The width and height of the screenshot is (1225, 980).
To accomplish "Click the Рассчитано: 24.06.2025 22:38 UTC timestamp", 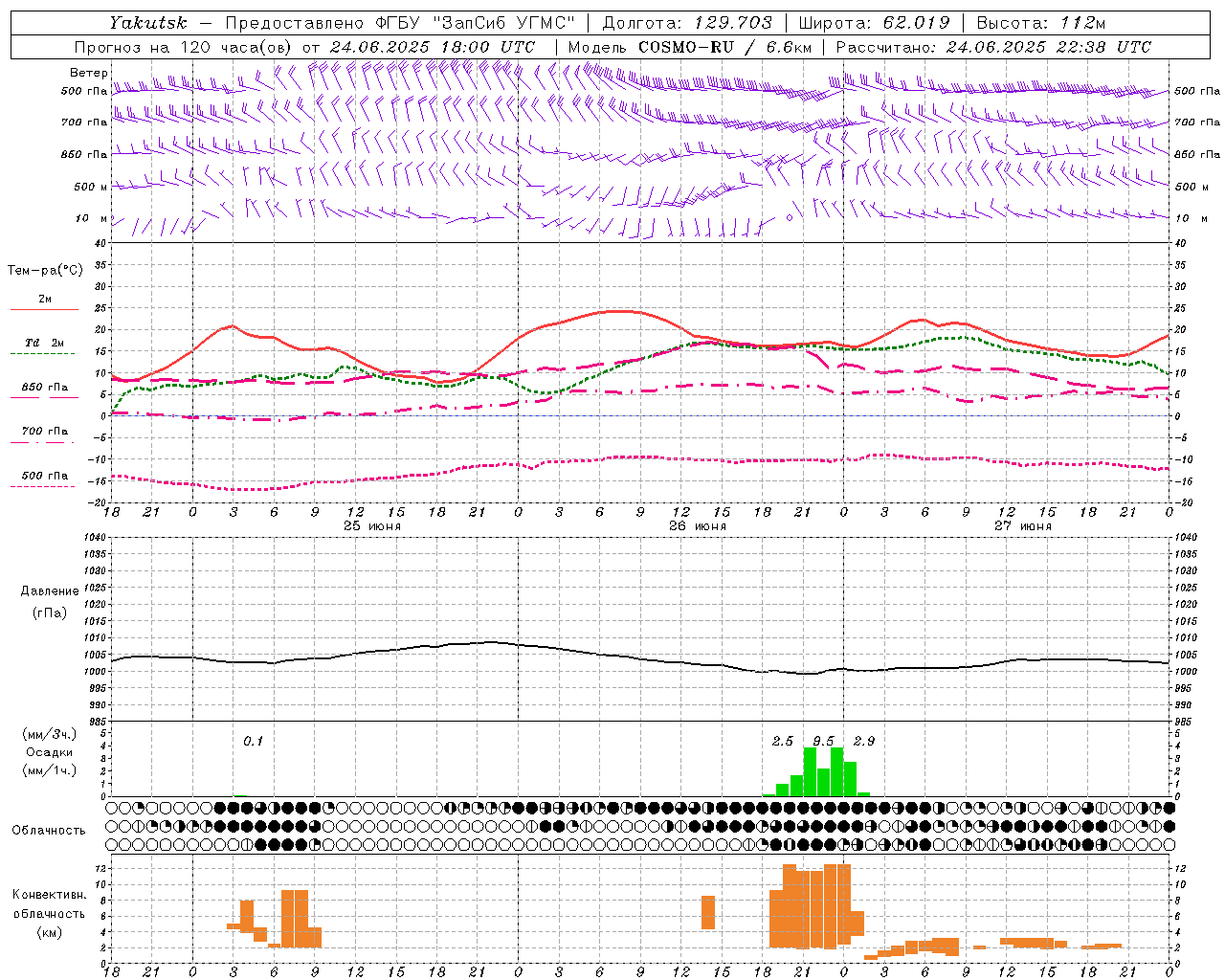I will click(x=993, y=47).
